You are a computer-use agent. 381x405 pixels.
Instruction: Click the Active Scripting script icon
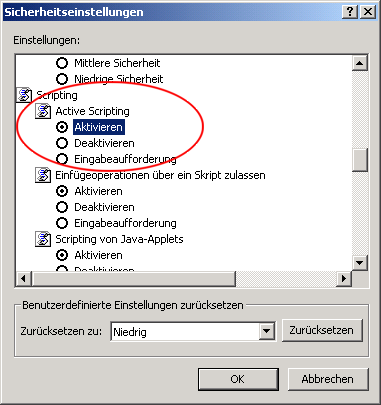(43, 111)
